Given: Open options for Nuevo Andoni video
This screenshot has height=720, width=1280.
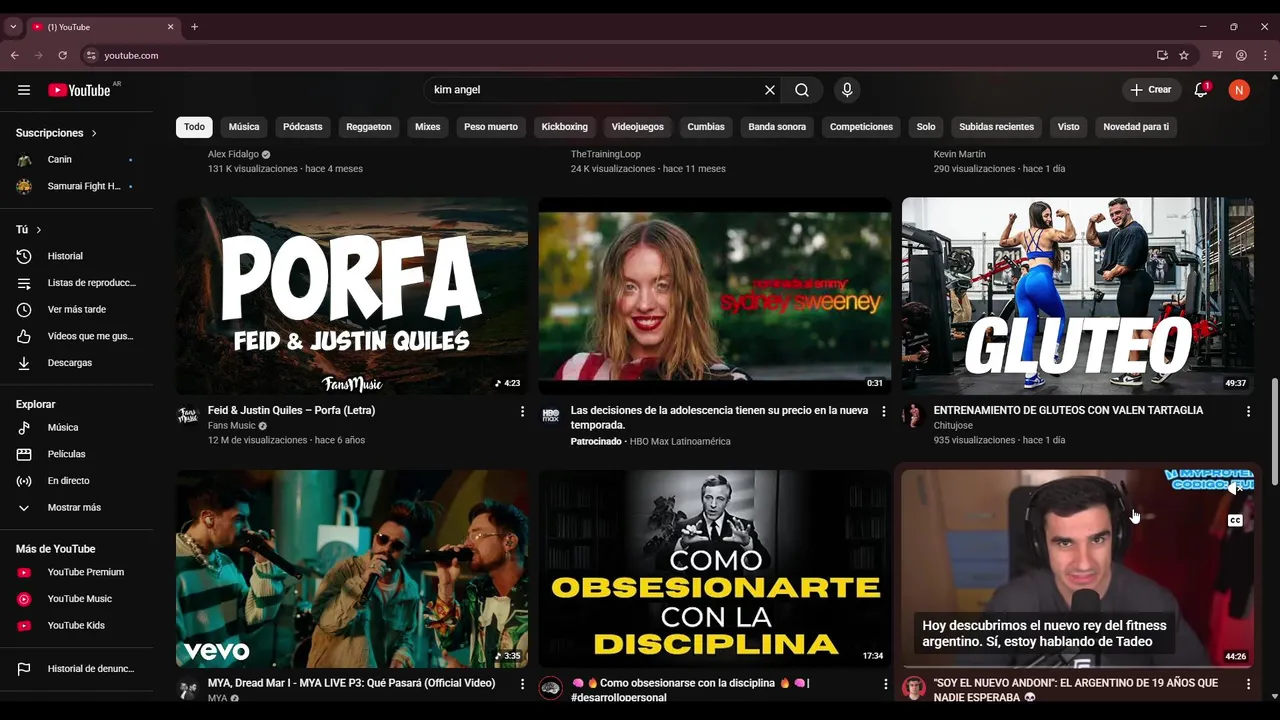Looking at the screenshot, I should [1248, 684].
